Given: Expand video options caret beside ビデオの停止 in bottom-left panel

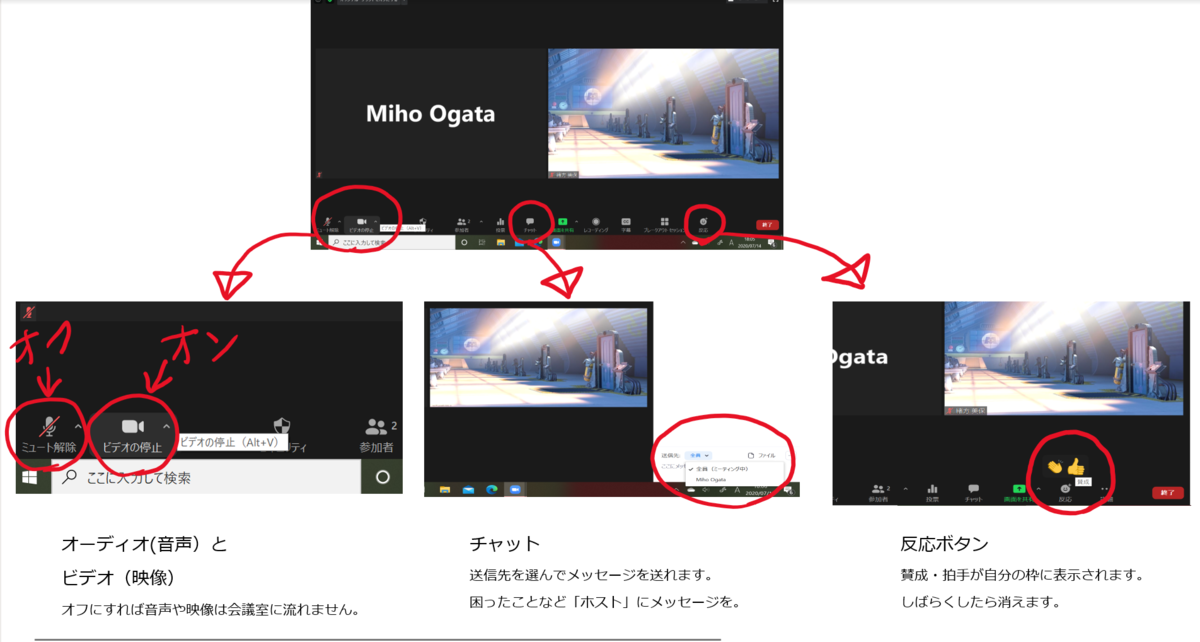Looking at the screenshot, I should (166, 426).
